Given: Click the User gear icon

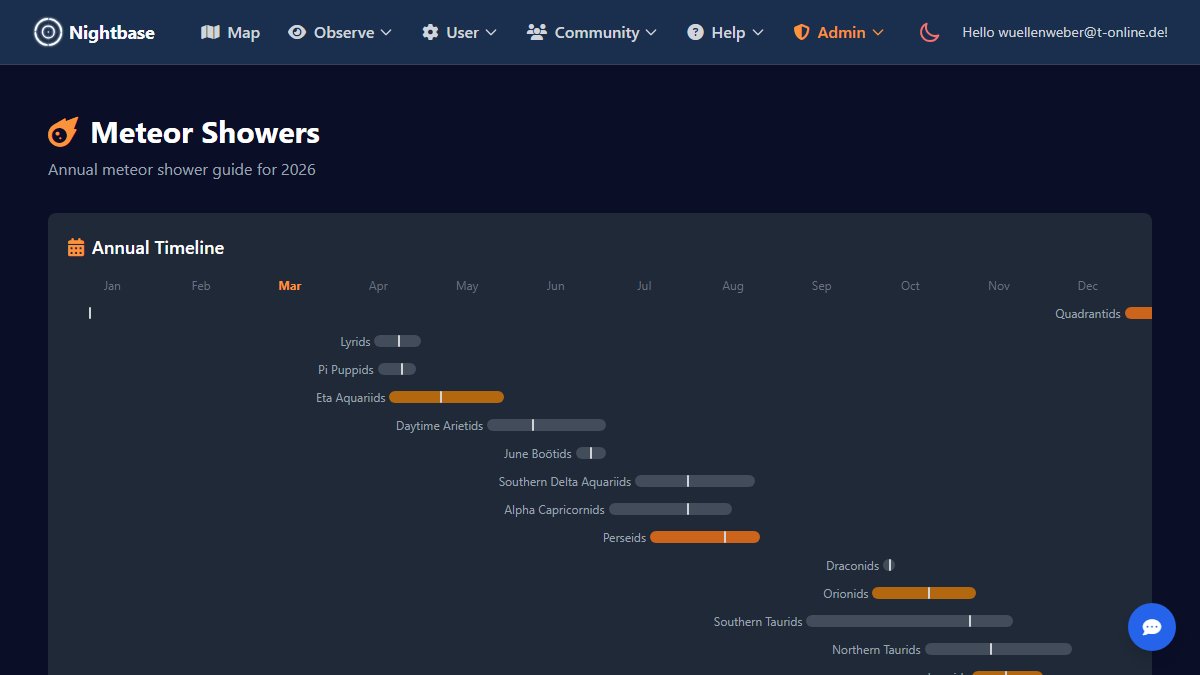Looking at the screenshot, I should 430,32.
